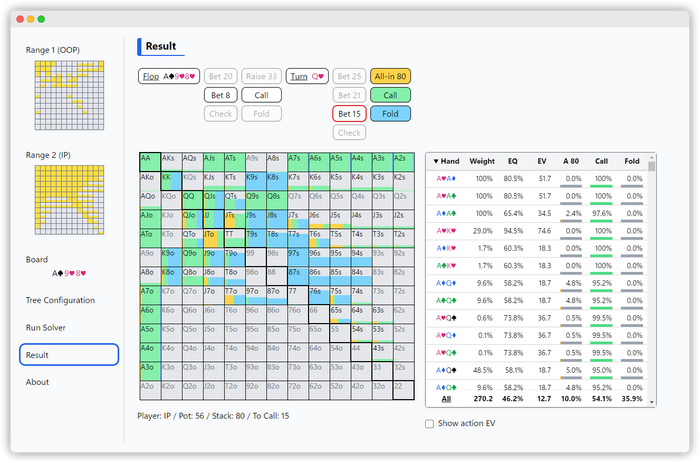Select the Raise 33 action
The height and width of the screenshot is (463, 700).
pos(262,76)
